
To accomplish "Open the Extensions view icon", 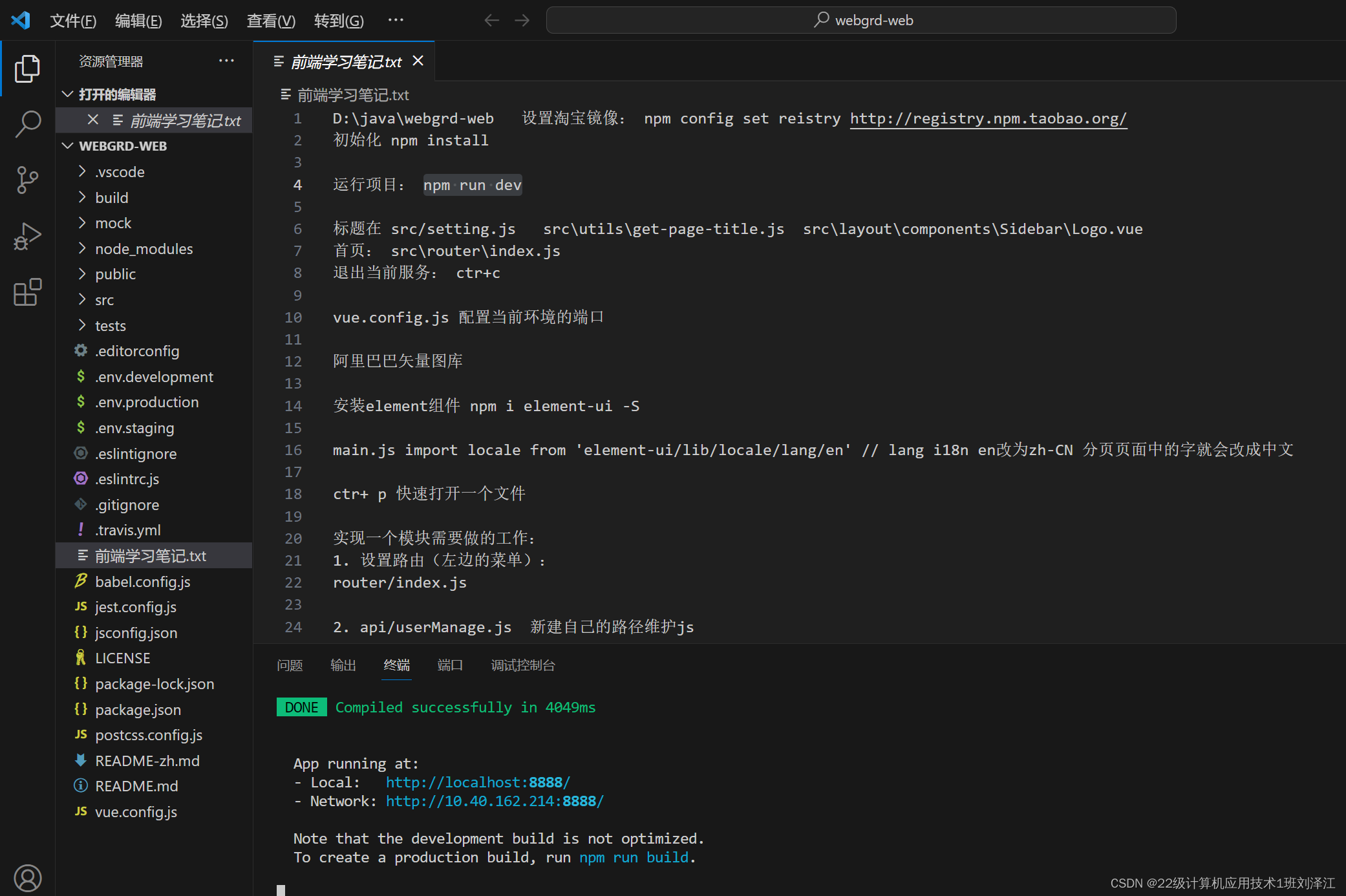I will [27, 292].
